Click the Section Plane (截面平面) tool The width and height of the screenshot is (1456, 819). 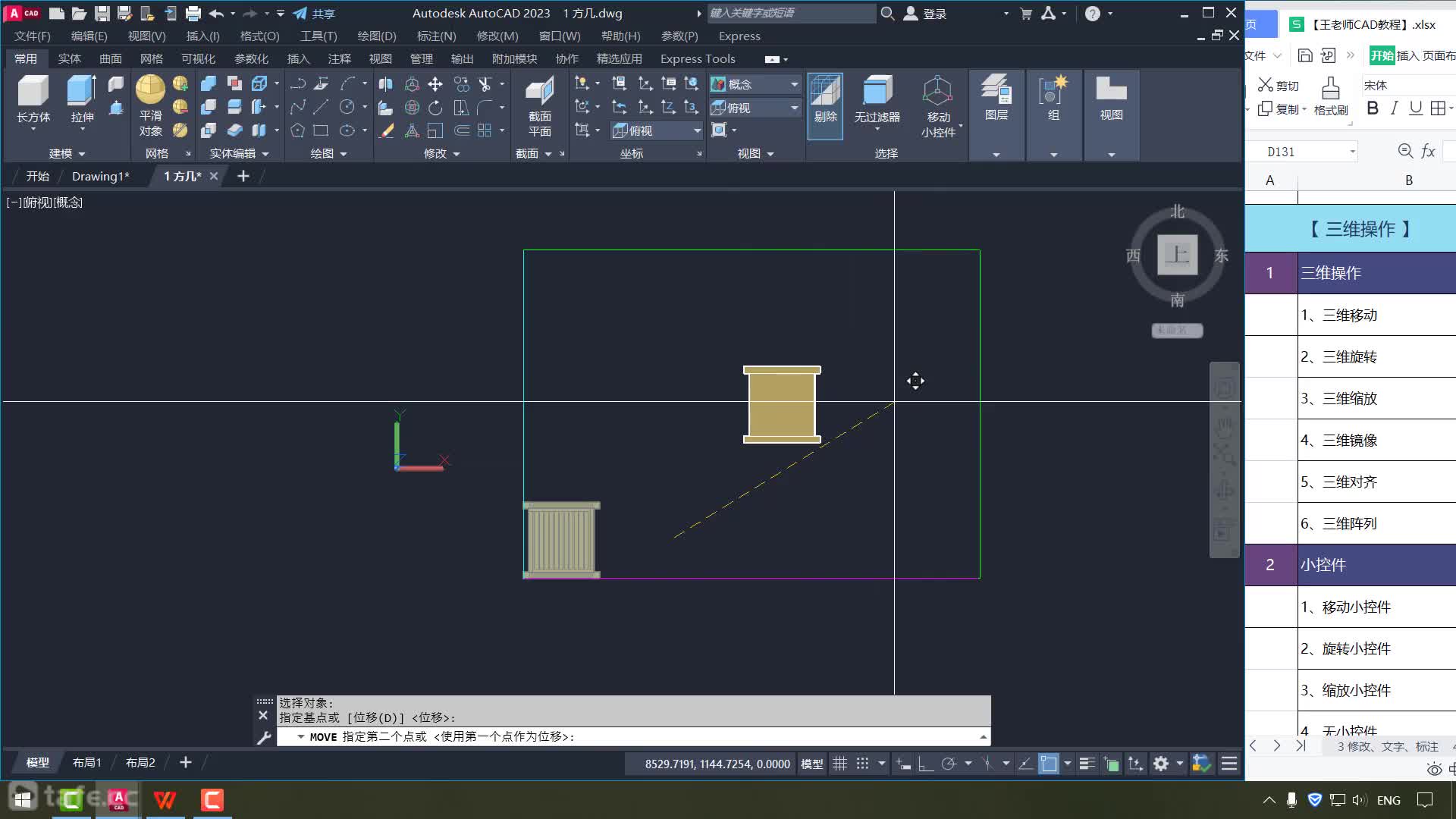(x=539, y=107)
